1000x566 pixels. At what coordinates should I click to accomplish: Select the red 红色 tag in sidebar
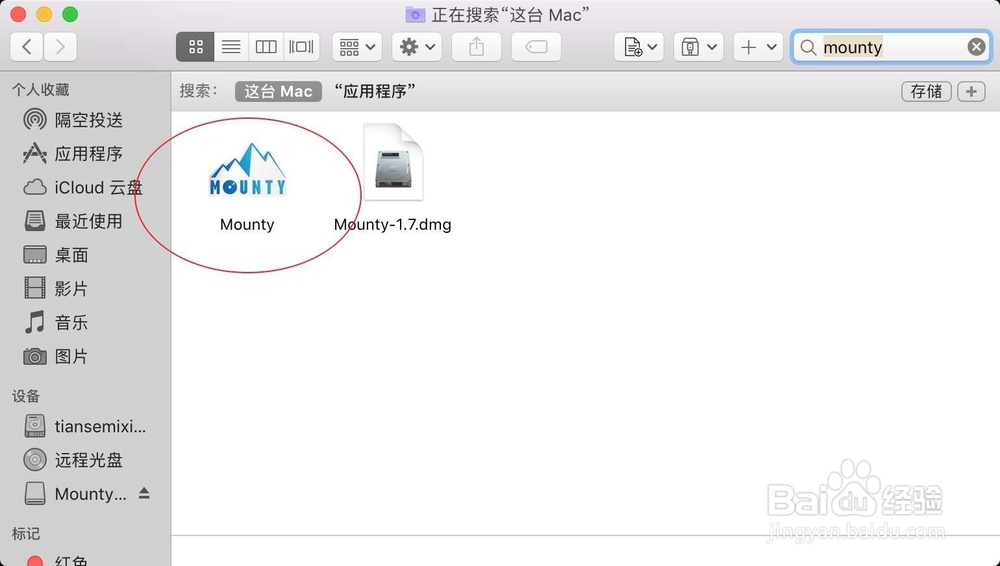pos(85,560)
